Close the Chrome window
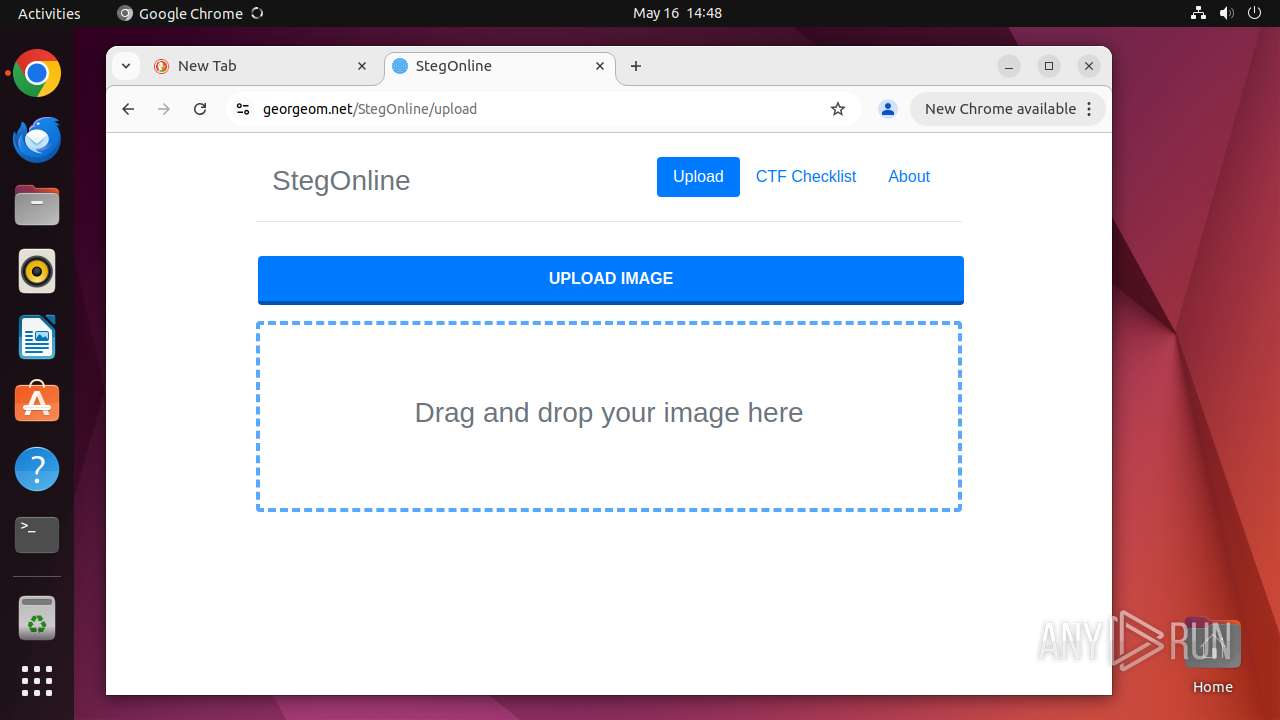 1089,66
